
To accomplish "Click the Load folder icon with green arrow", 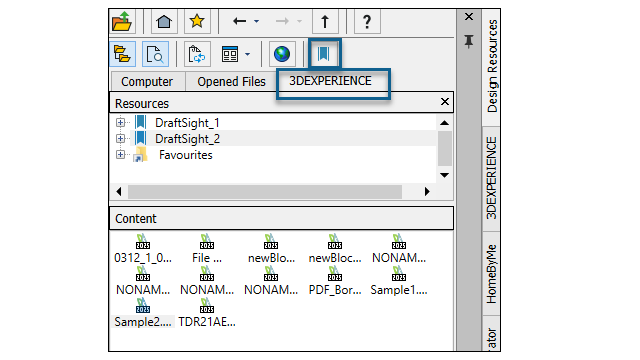I will click(x=122, y=21).
